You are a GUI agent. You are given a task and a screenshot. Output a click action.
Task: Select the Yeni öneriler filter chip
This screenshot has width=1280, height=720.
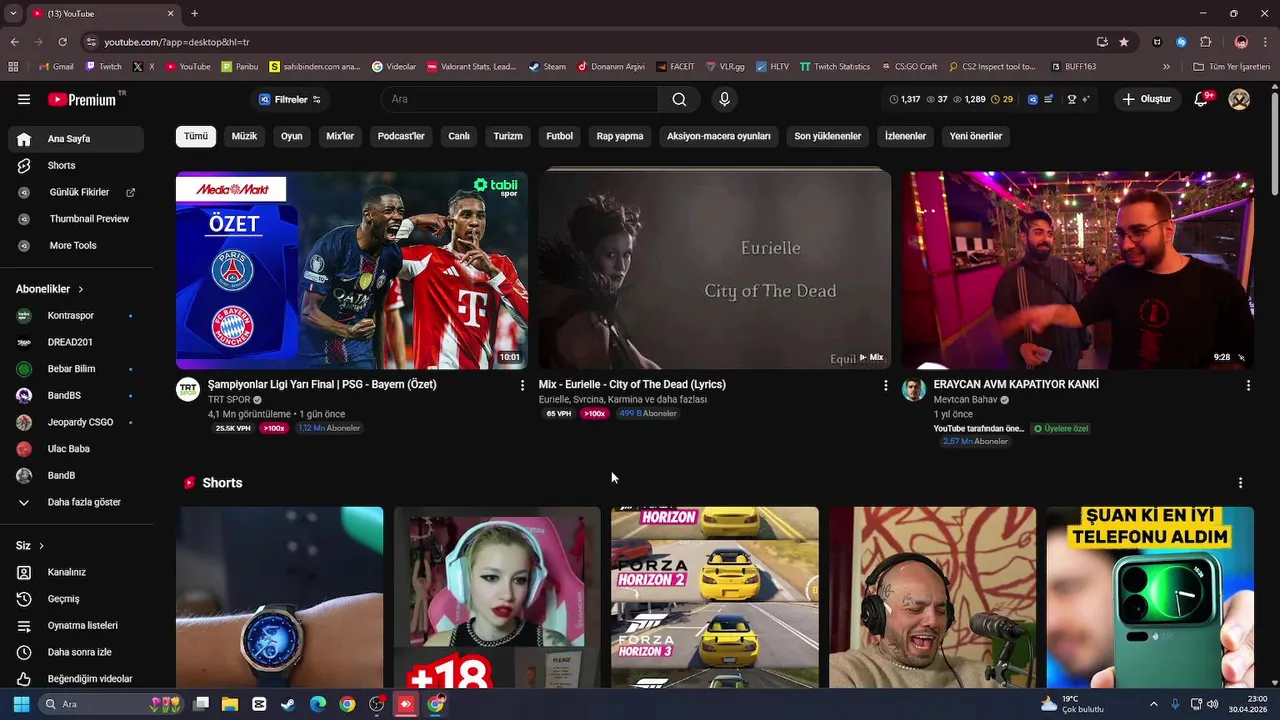coord(976,136)
